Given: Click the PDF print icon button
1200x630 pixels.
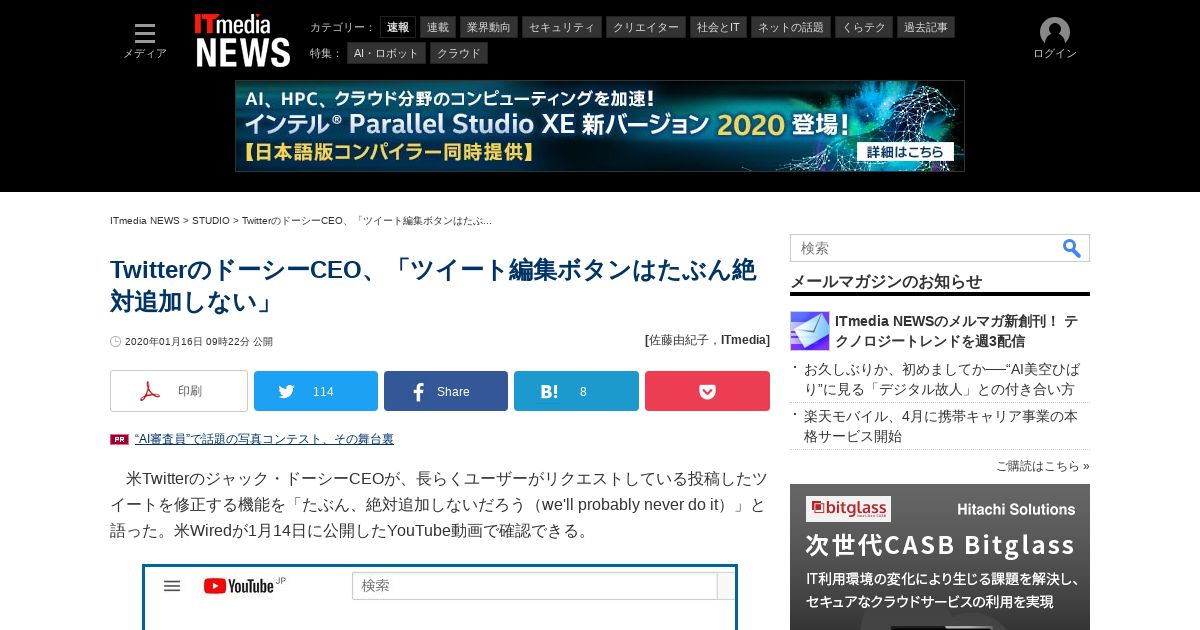Looking at the screenshot, I should (x=179, y=391).
